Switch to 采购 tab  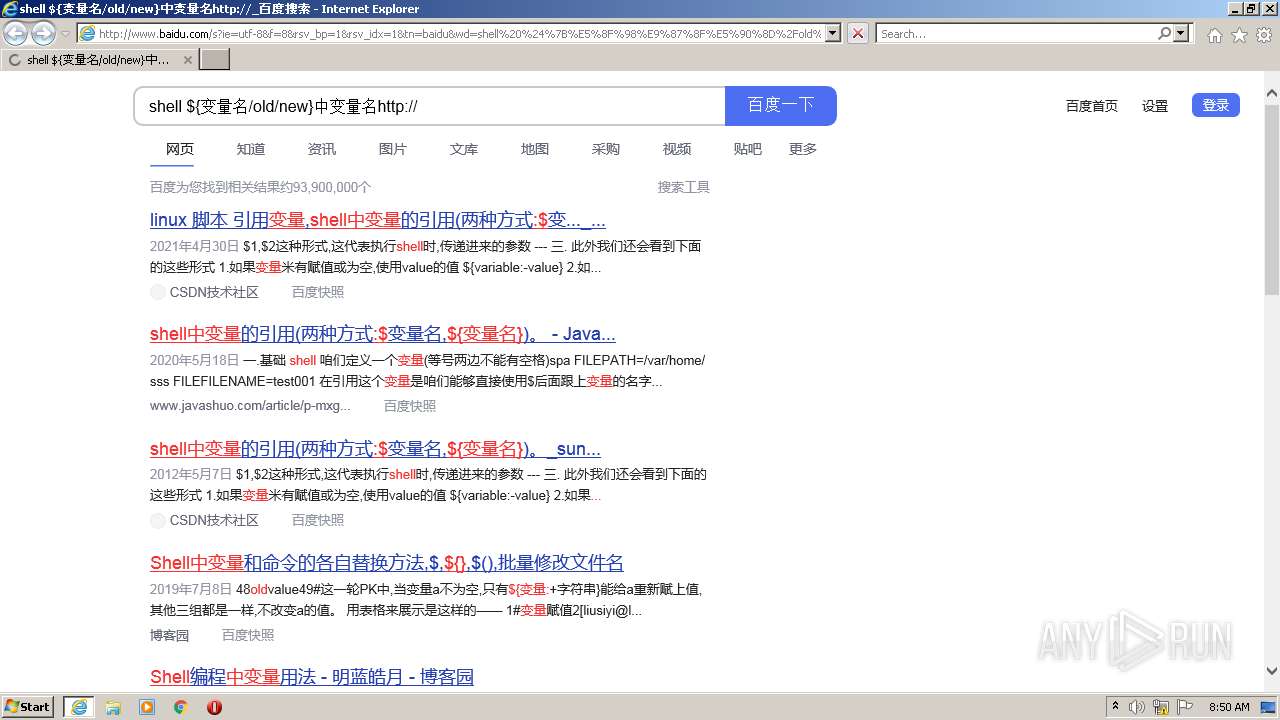[606, 149]
